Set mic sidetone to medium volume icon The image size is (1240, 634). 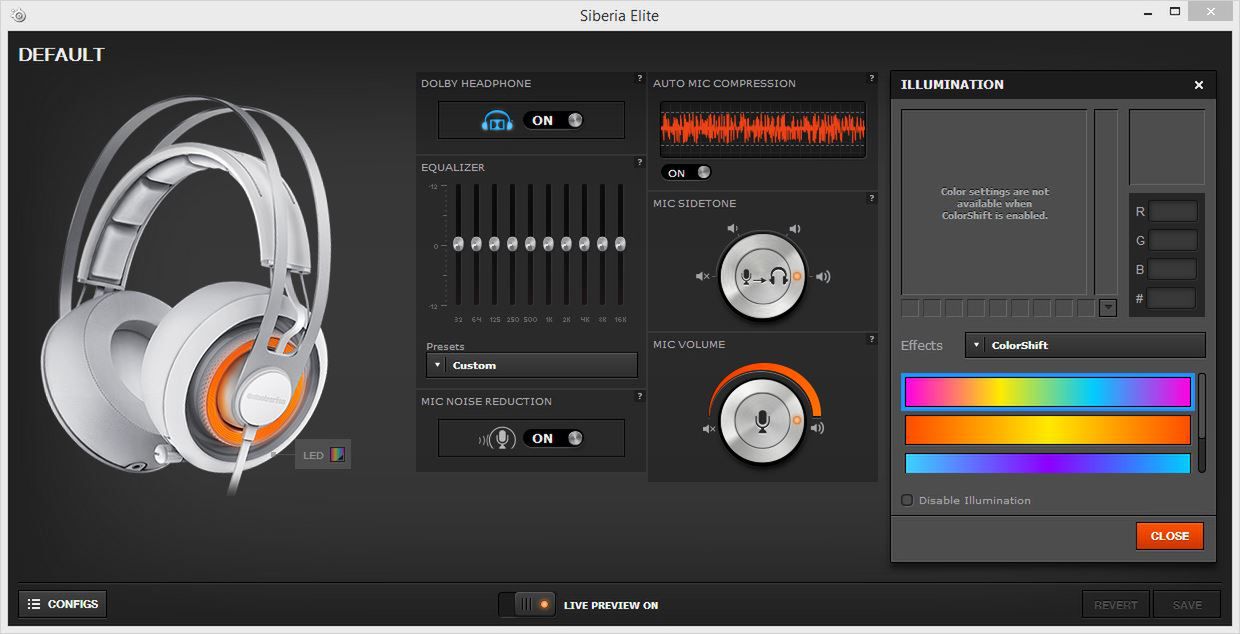(795, 229)
